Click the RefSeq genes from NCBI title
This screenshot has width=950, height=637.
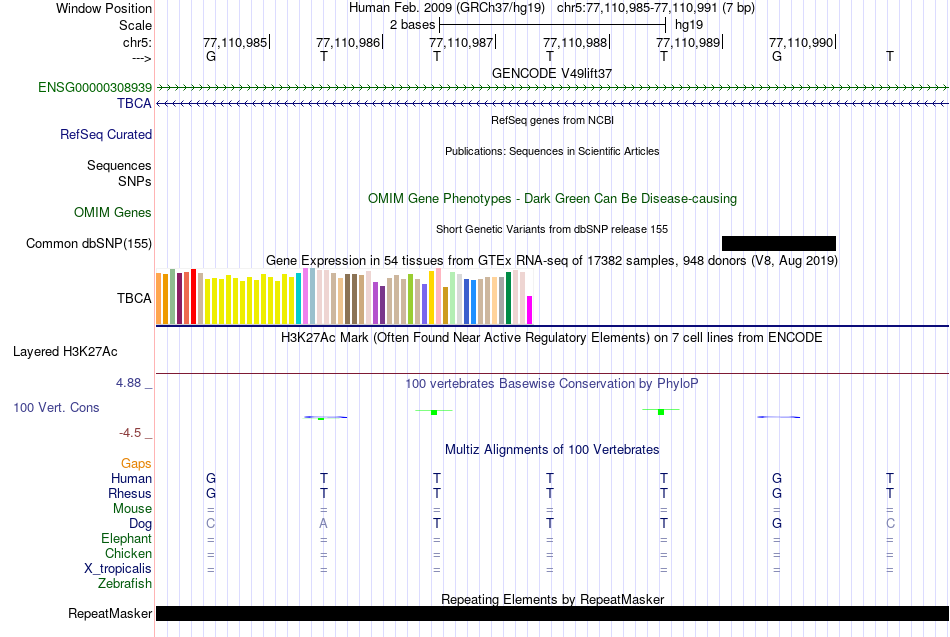point(553,120)
